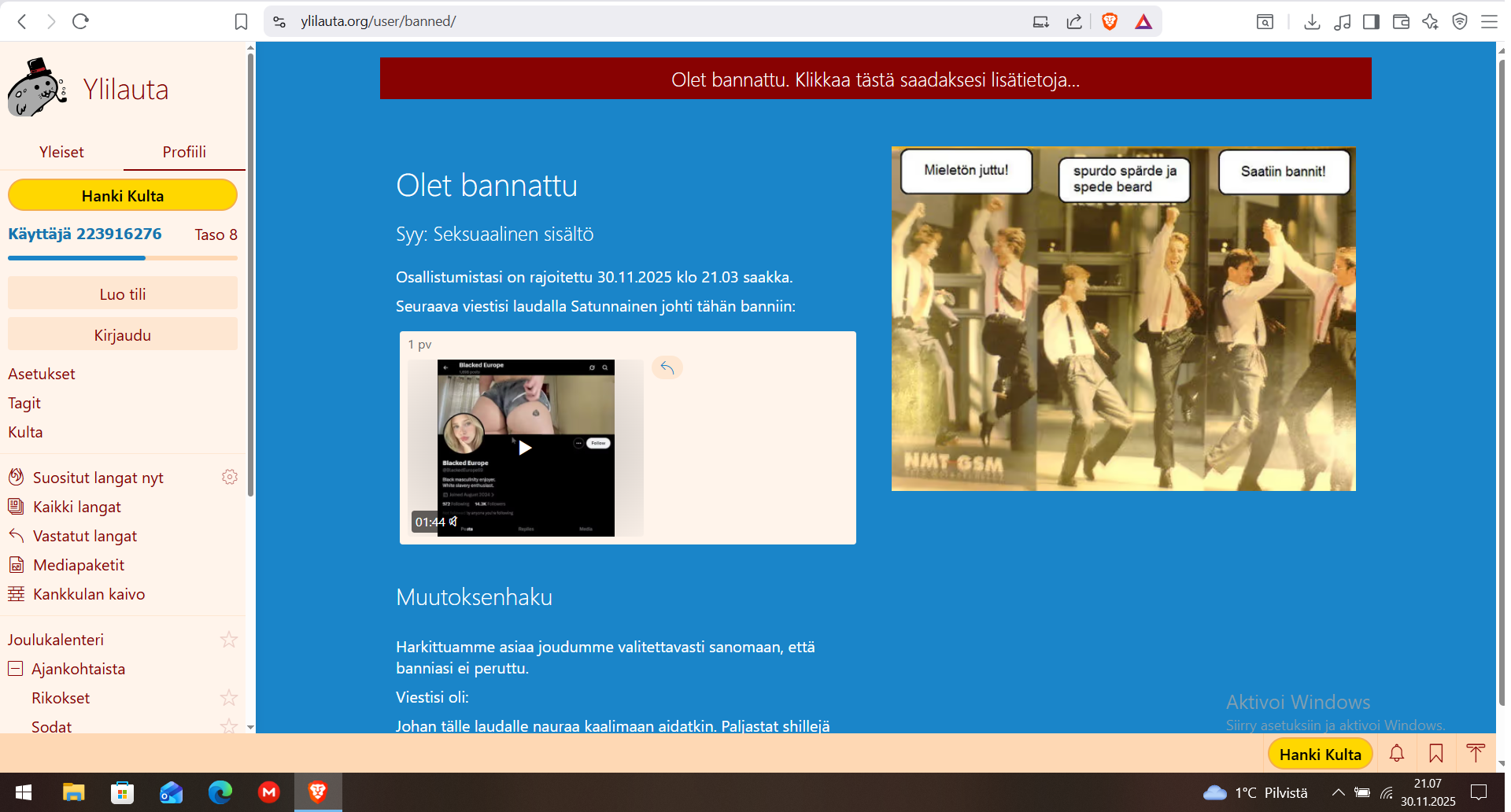Click the sidebar scrollbar
Image resolution: width=1511 pixels, height=812 pixels.
click(250, 275)
